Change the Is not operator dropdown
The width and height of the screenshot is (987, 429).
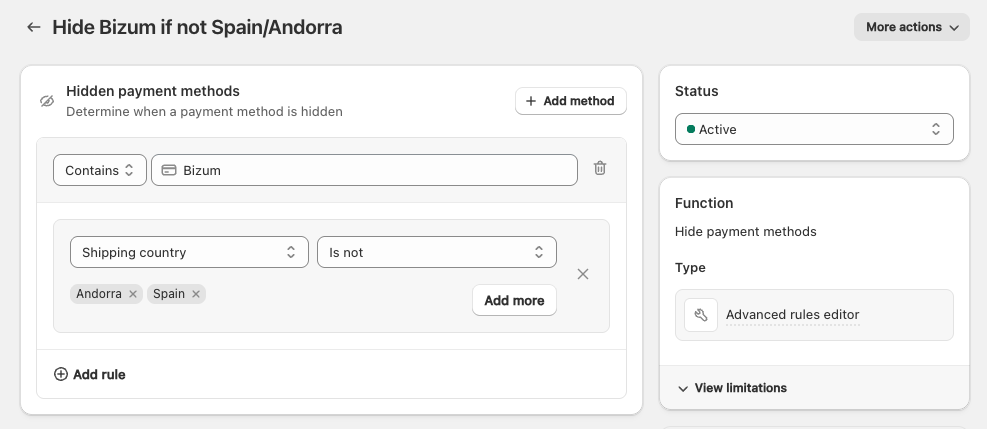(x=436, y=252)
